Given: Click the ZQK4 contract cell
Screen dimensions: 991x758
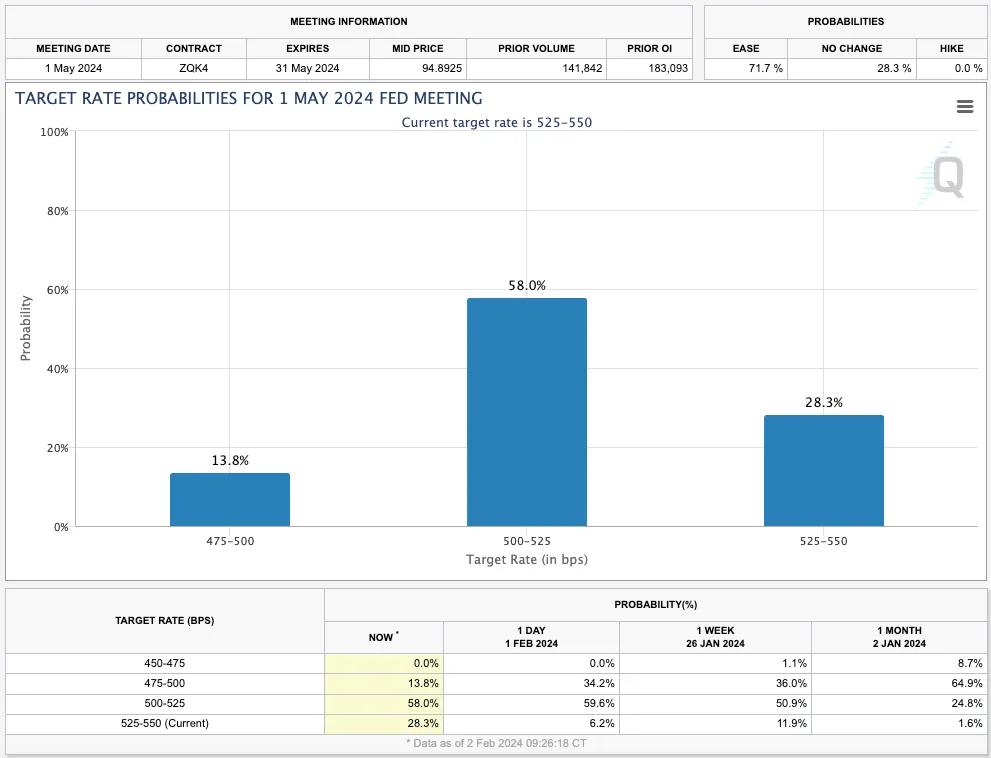Looking at the screenshot, I should 194,68.
